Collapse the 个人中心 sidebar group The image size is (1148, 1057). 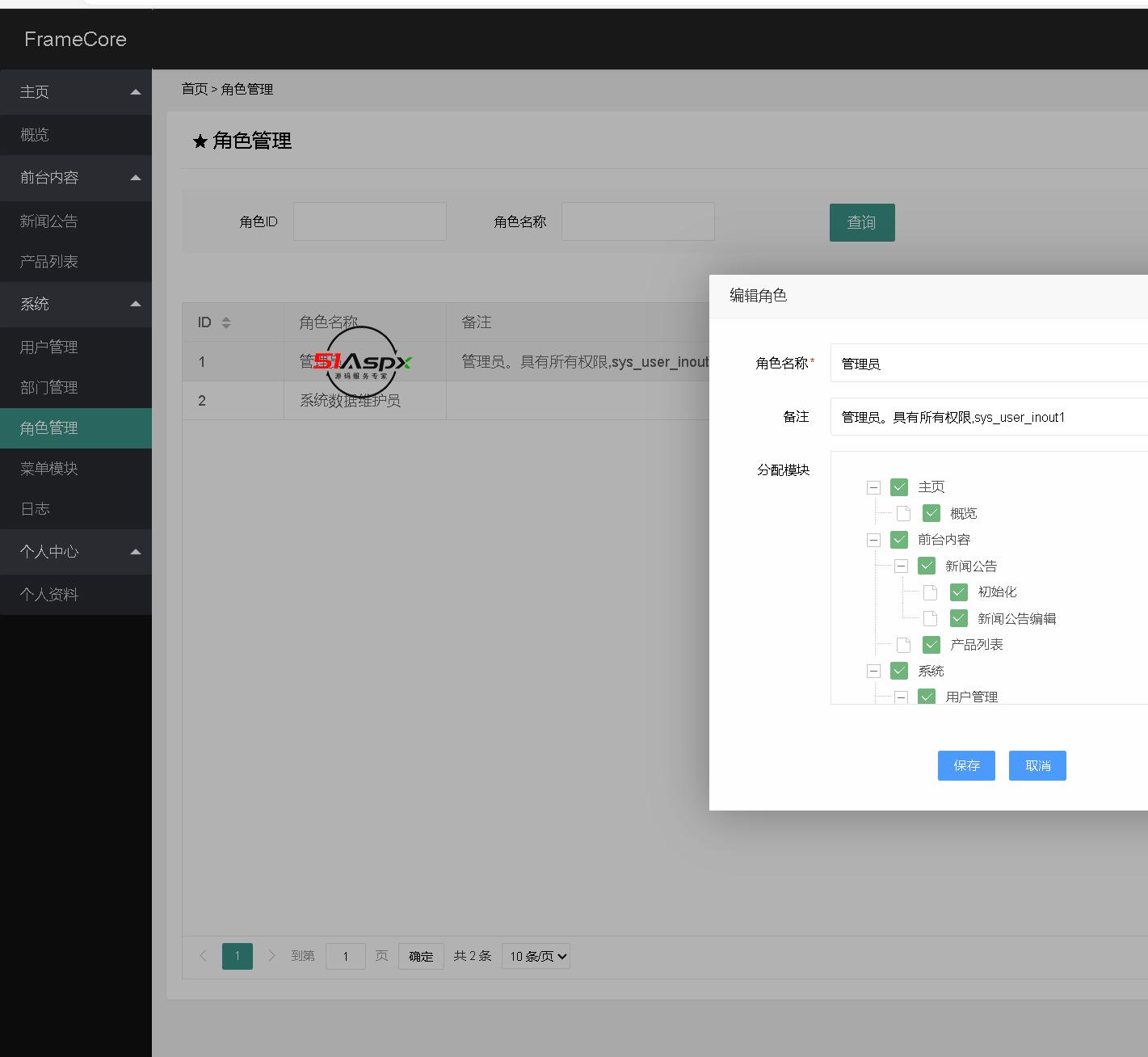(x=76, y=551)
